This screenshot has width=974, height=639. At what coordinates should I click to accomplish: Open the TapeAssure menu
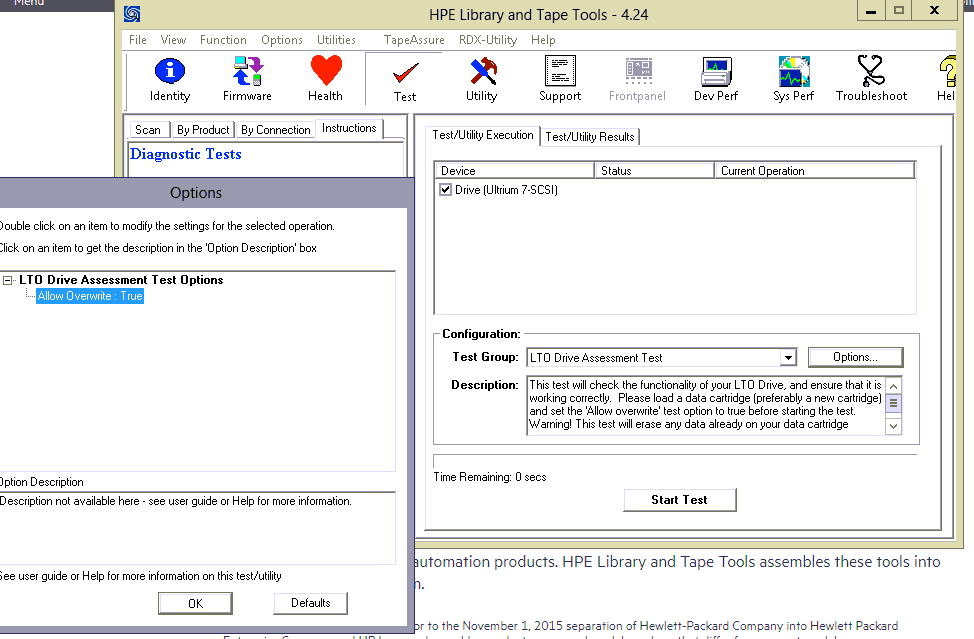[414, 40]
